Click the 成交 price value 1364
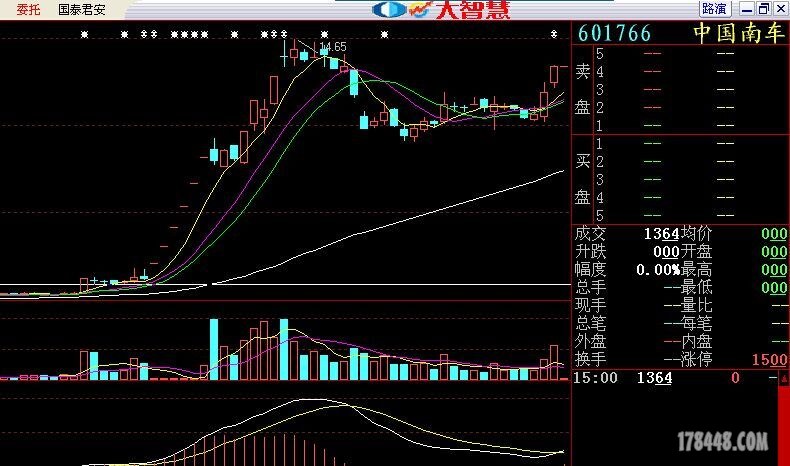 662,233
